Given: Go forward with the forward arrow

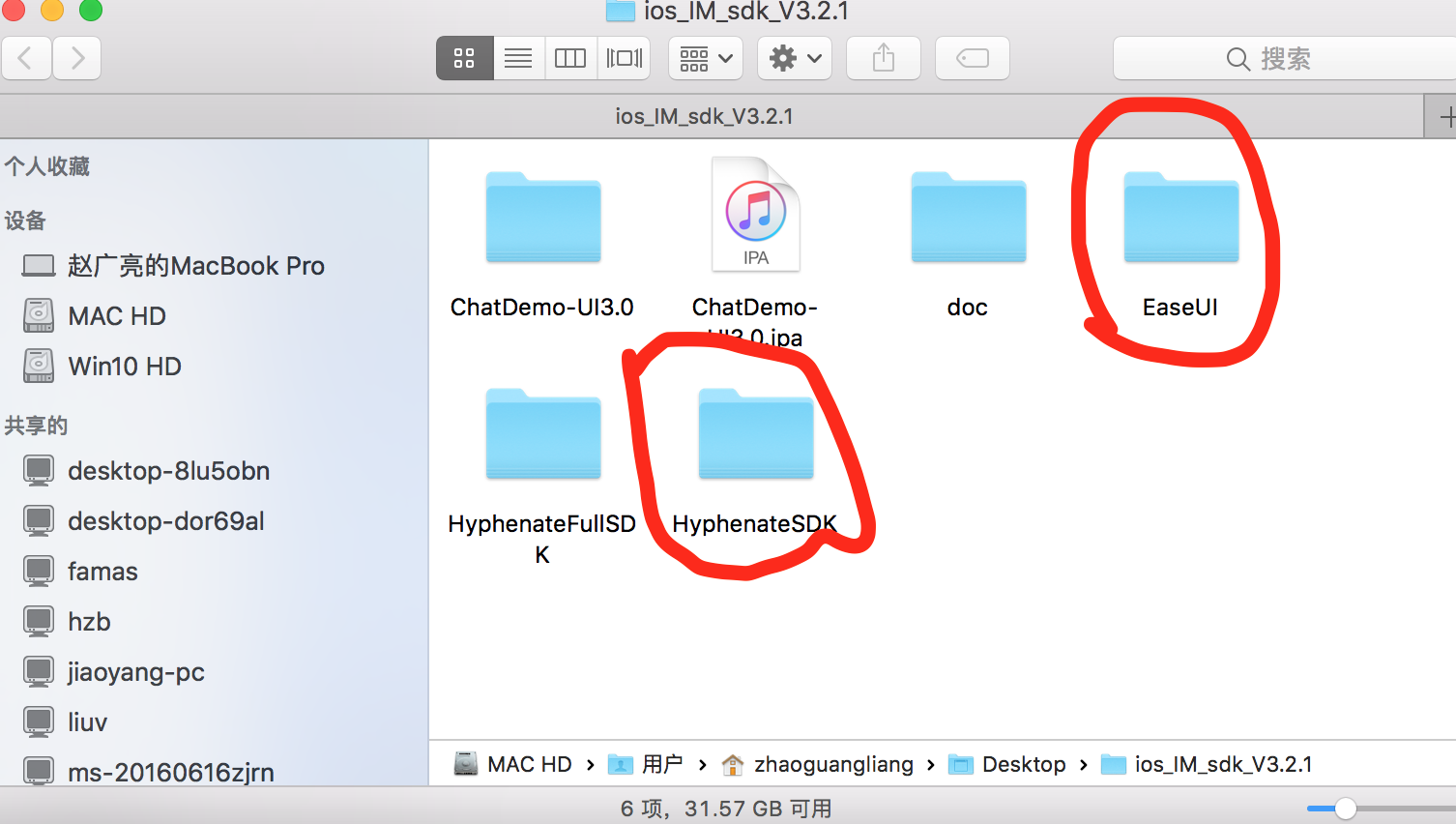Looking at the screenshot, I should (77, 59).
